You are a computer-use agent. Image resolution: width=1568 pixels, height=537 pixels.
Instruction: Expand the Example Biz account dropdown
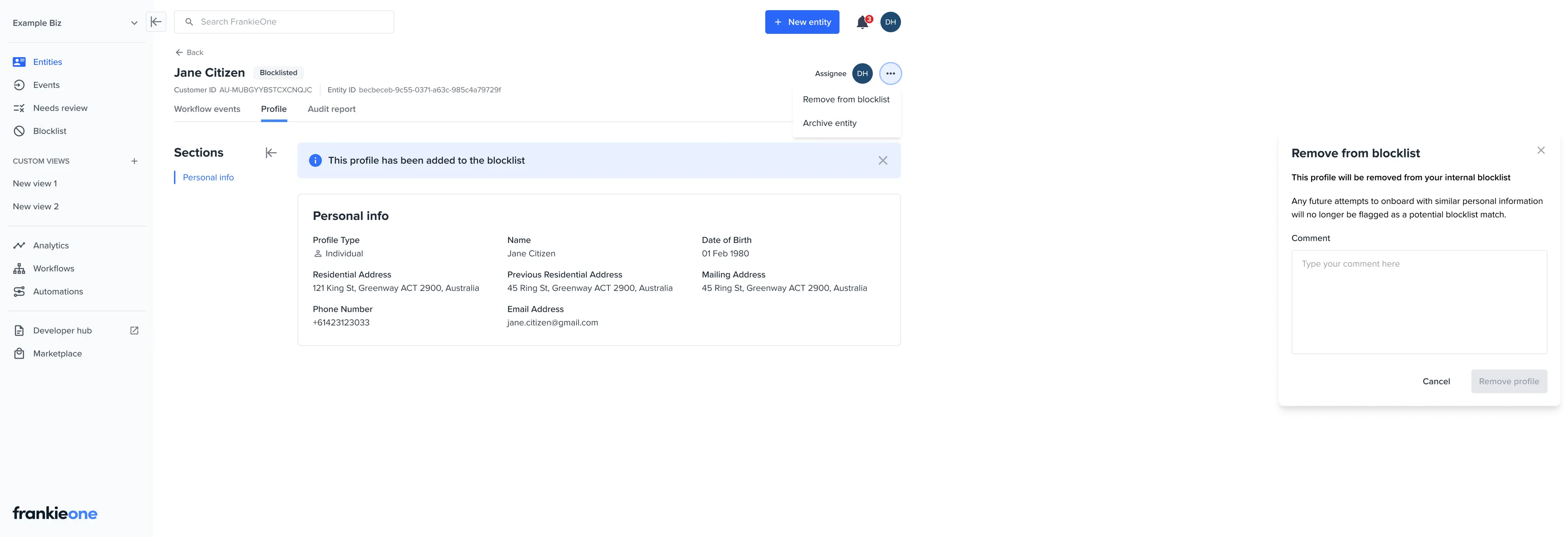(134, 23)
